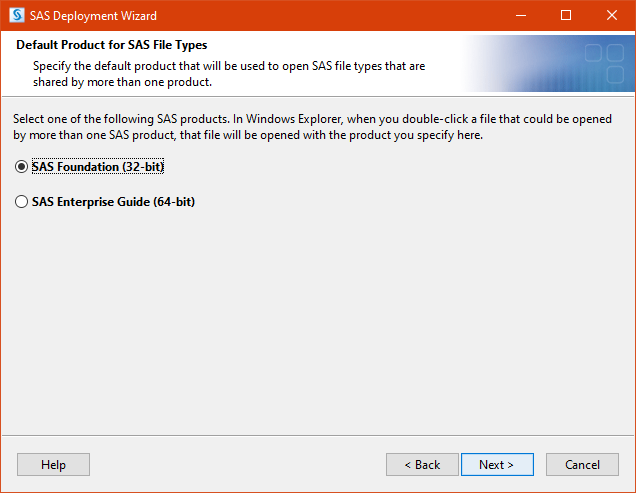The height and width of the screenshot is (493, 636).
Task: Click the 'Specify the default product' description text
Action: click(x=229, y=74)
